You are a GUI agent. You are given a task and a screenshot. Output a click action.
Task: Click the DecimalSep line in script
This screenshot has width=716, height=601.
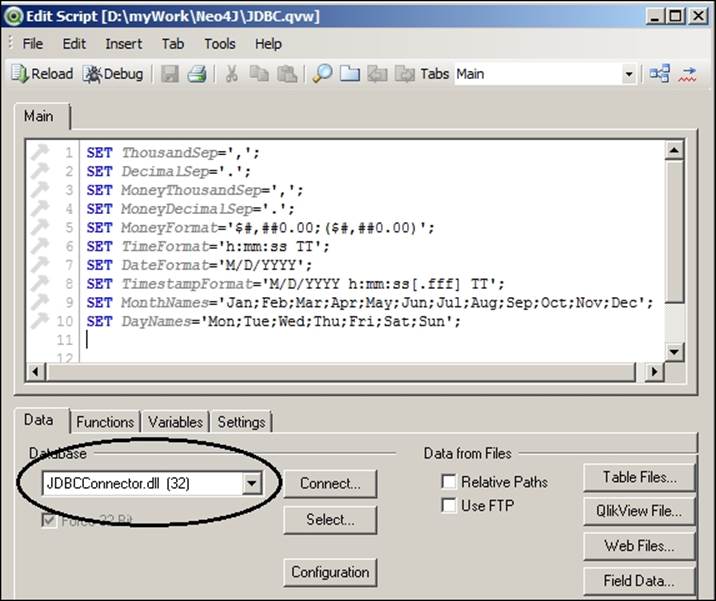169,171
